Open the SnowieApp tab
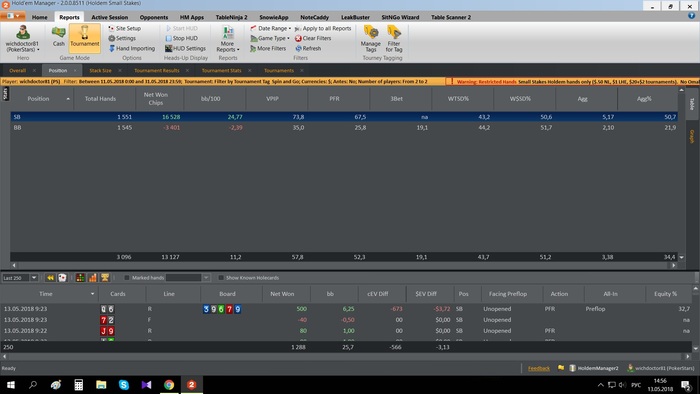 coord(274,17)
